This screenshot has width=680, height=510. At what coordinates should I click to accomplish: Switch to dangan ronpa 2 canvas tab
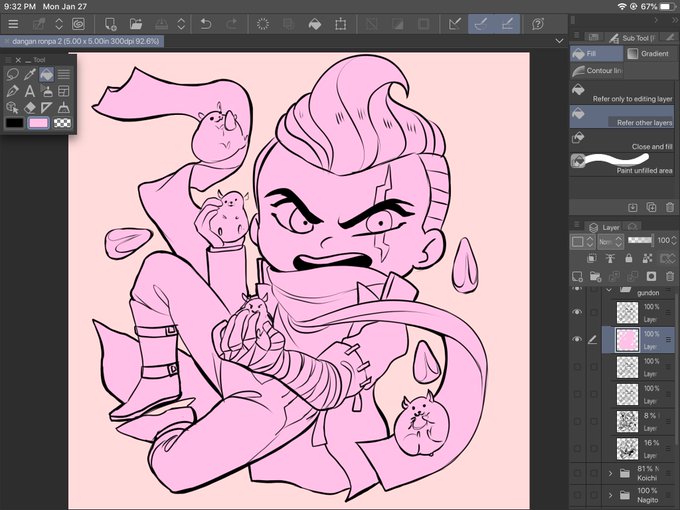pyautogui.click(x=82, y=41)
